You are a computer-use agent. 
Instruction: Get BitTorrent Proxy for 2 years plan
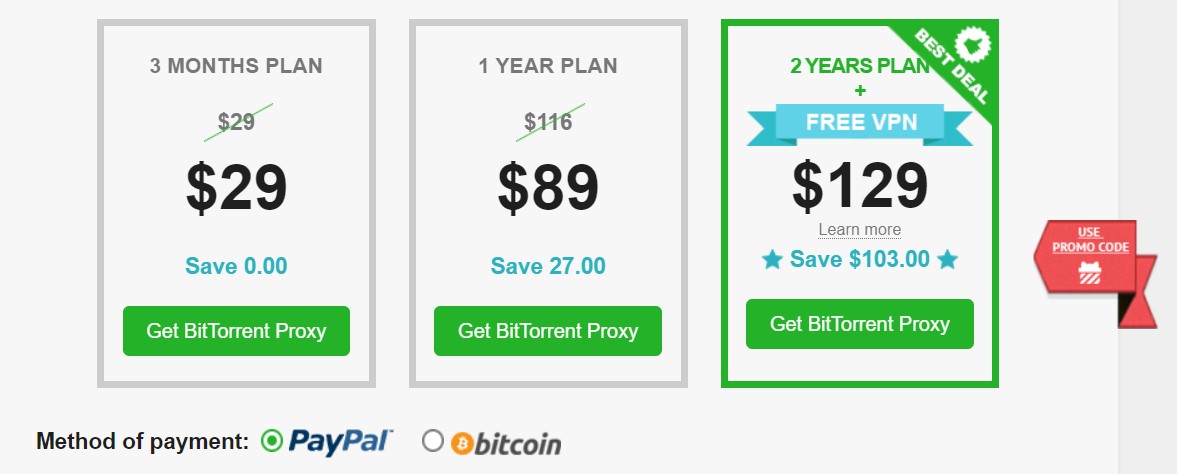coord(859,324)
